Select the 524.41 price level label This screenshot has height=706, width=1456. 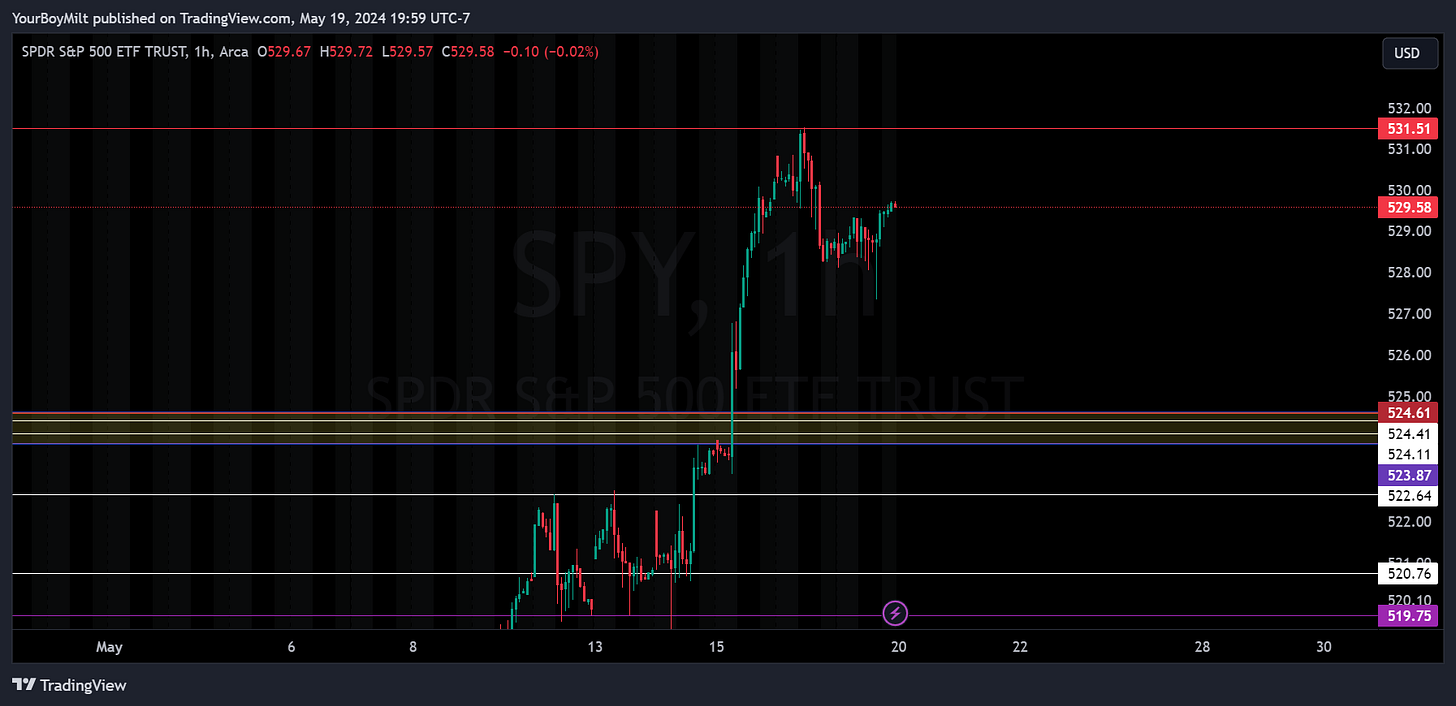[1408, 434]
